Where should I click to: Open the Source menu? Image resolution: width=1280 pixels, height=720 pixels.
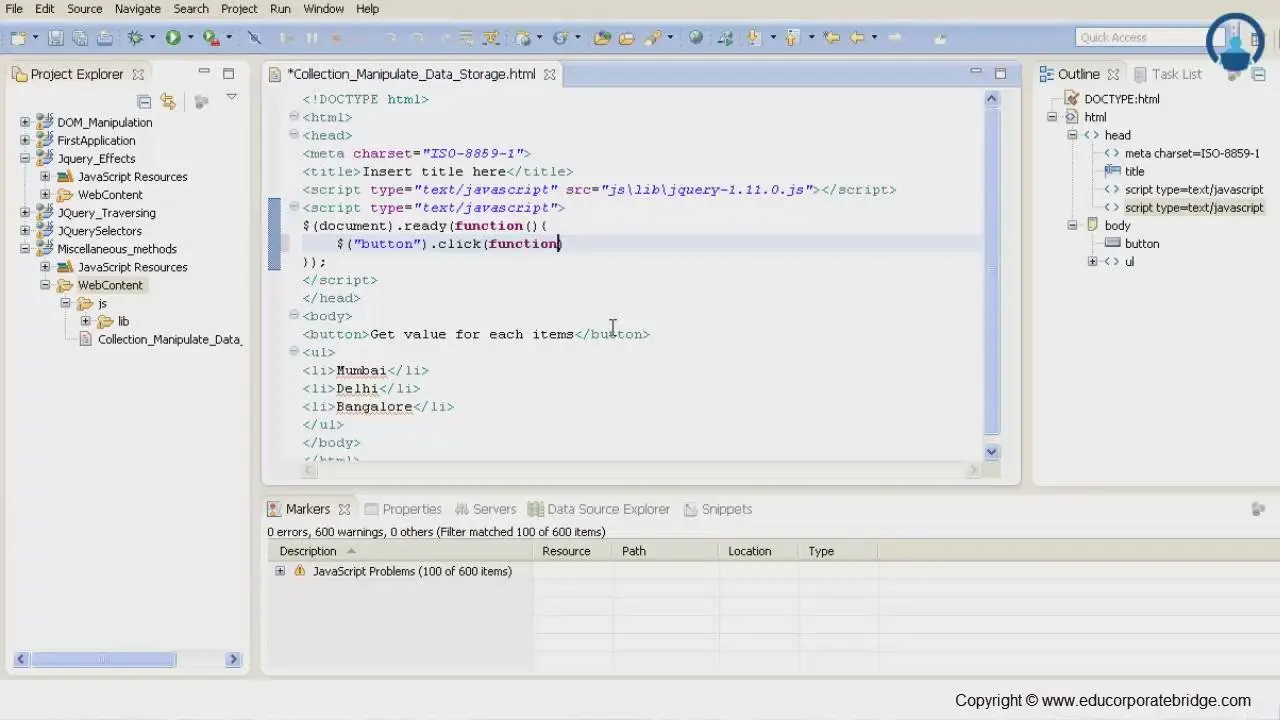84,9
